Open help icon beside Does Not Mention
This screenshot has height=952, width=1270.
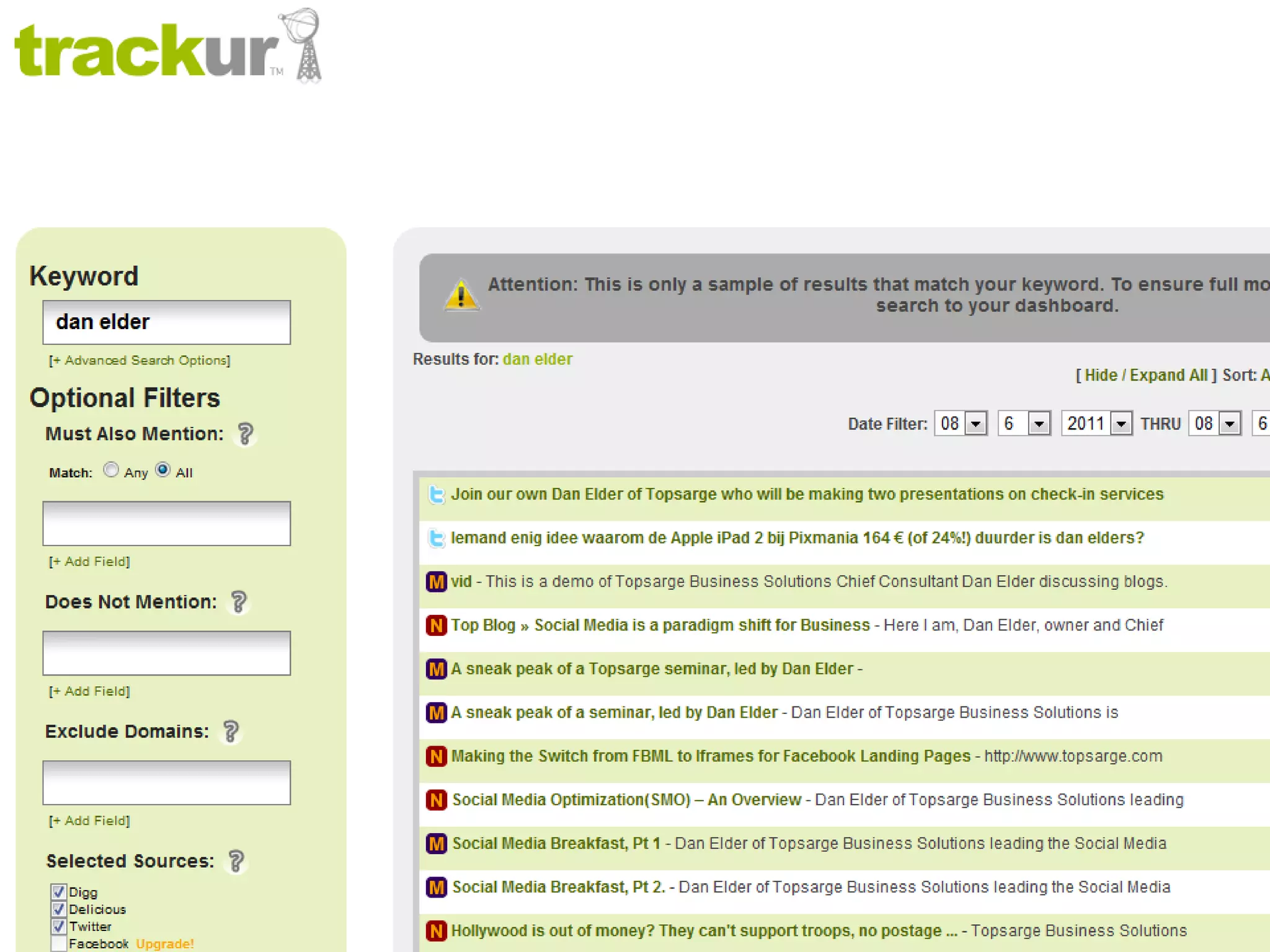[x=239, y=602]
